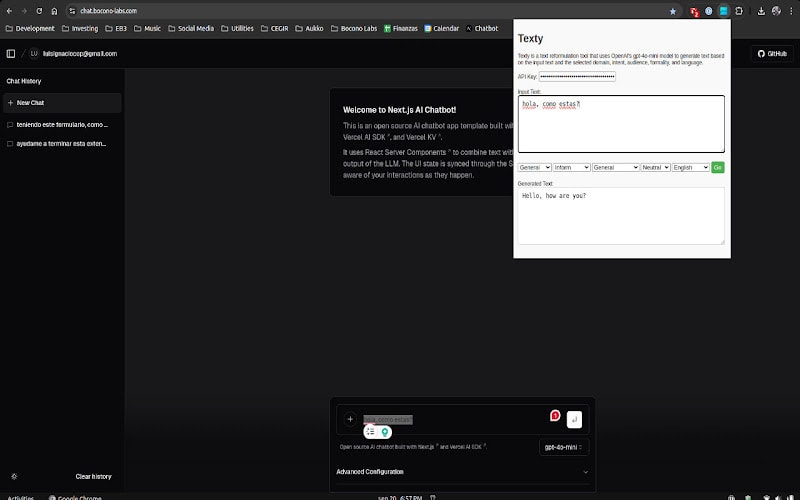Click the LU user avatar
This screenshot has width=800, height=500.
pyautogui.click(x=34, y=54)
